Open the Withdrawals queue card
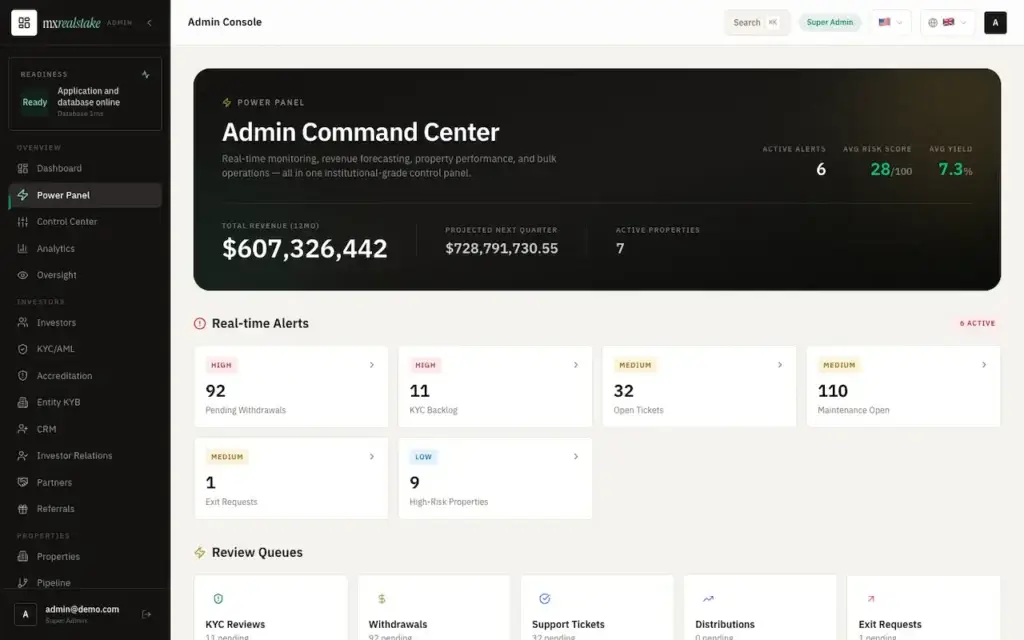 434,608
